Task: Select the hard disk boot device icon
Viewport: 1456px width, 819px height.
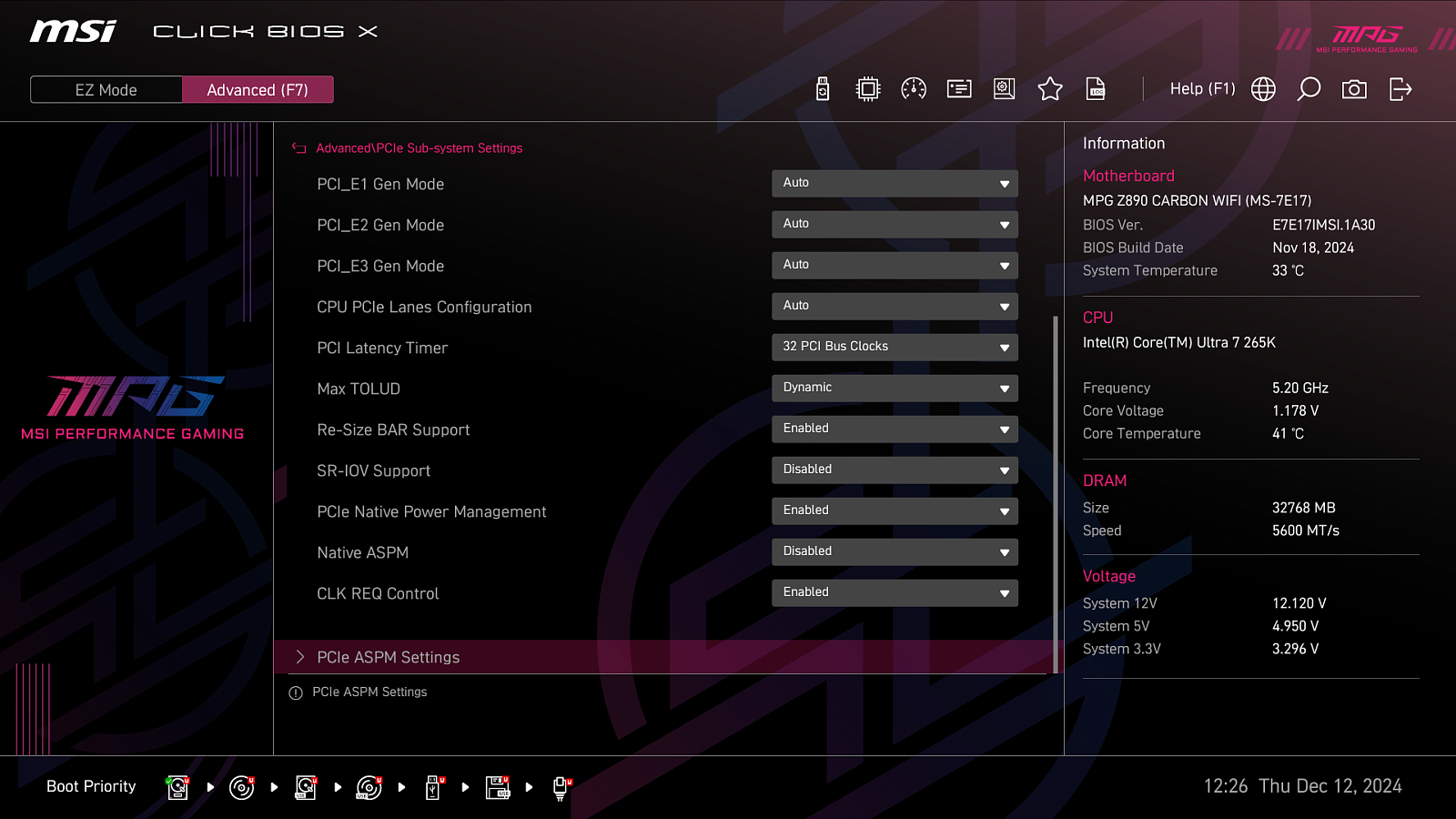Action: click(177, 787)
